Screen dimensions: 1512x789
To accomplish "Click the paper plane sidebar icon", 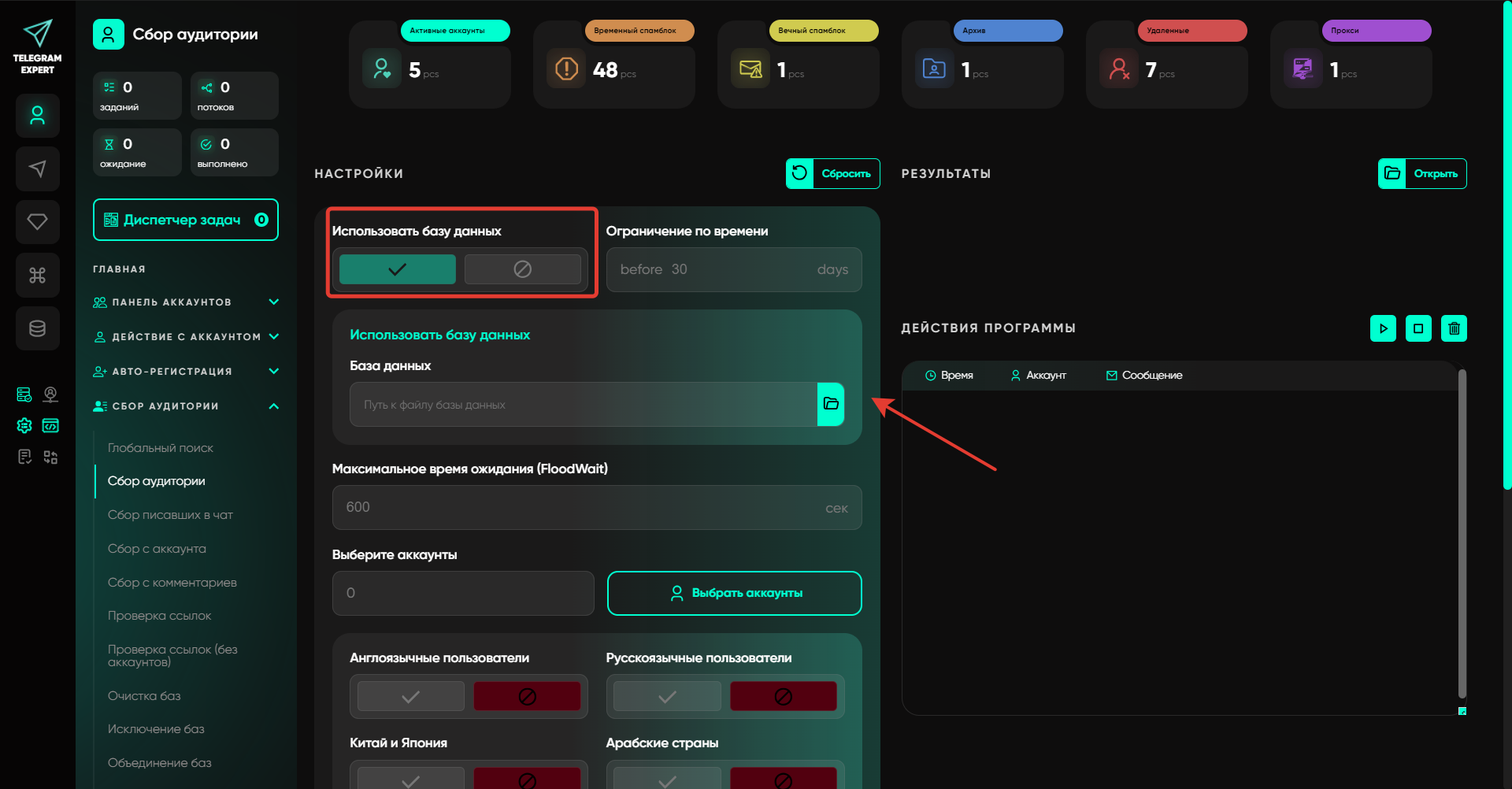I will (37, 169).
